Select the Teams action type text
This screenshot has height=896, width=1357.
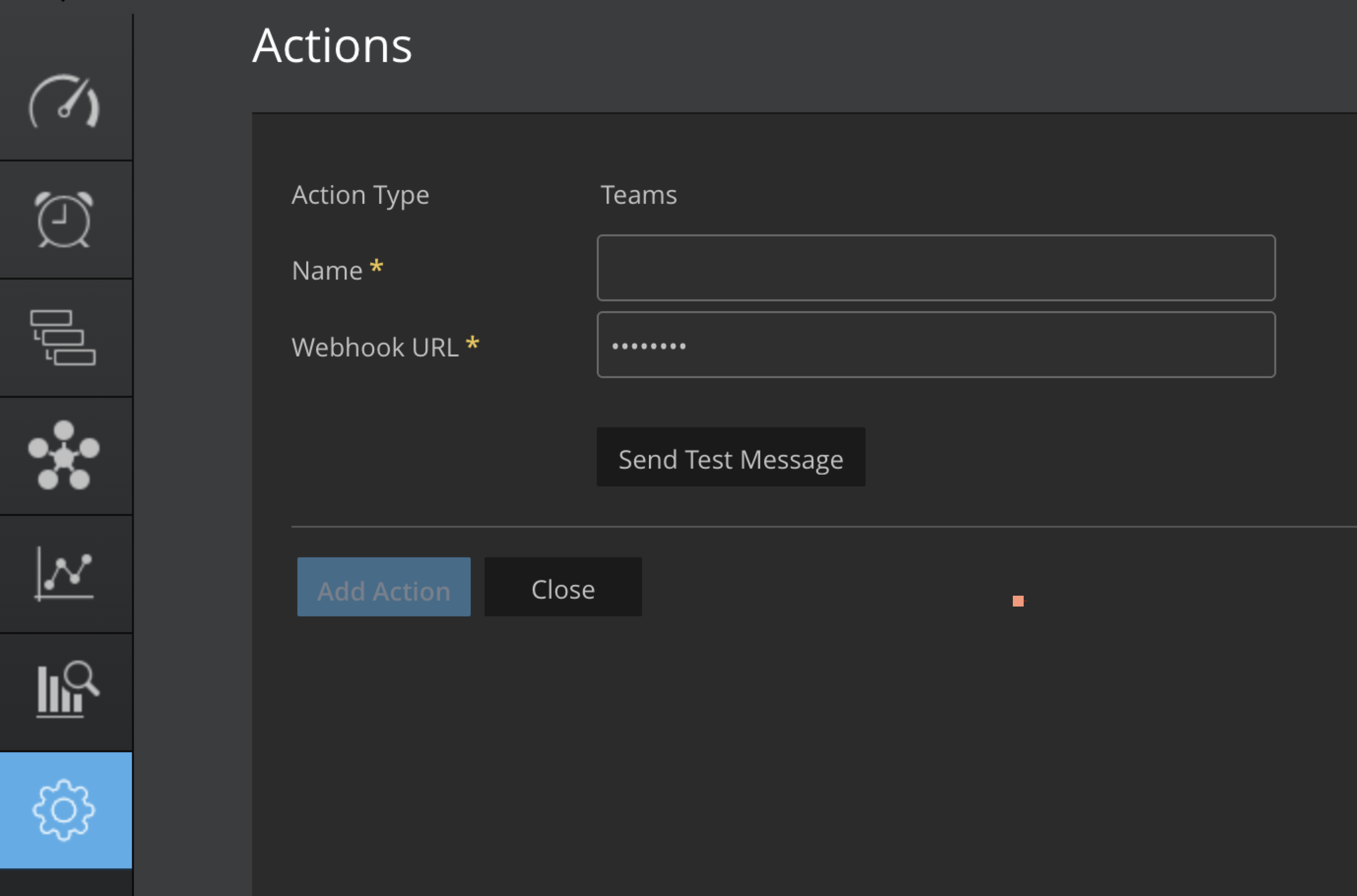click(x=639, y=195)
